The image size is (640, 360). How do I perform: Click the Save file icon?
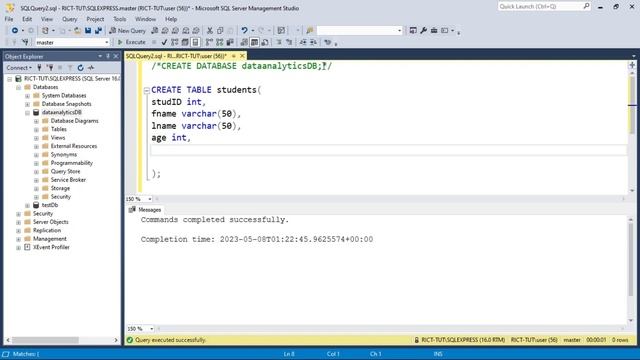(88, 31)
